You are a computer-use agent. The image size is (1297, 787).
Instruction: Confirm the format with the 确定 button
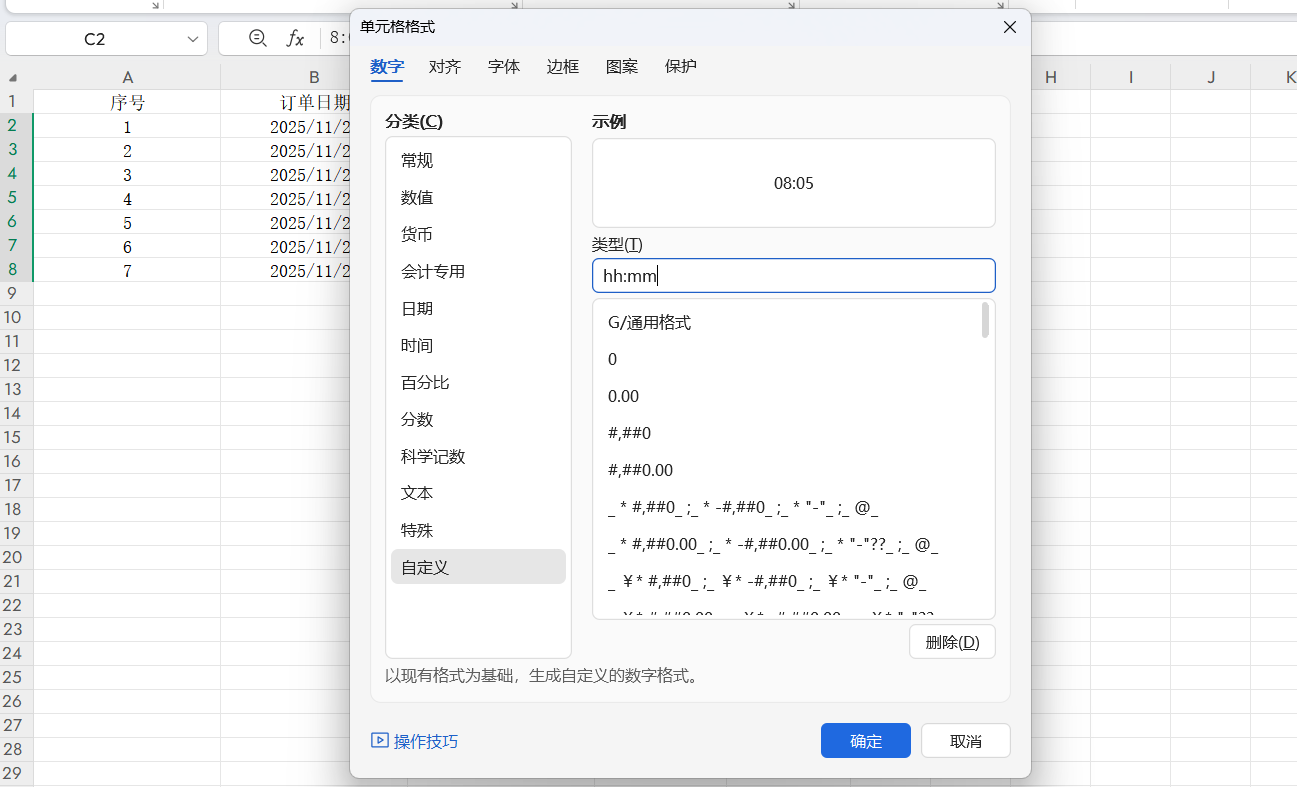(x=865, y=740)
